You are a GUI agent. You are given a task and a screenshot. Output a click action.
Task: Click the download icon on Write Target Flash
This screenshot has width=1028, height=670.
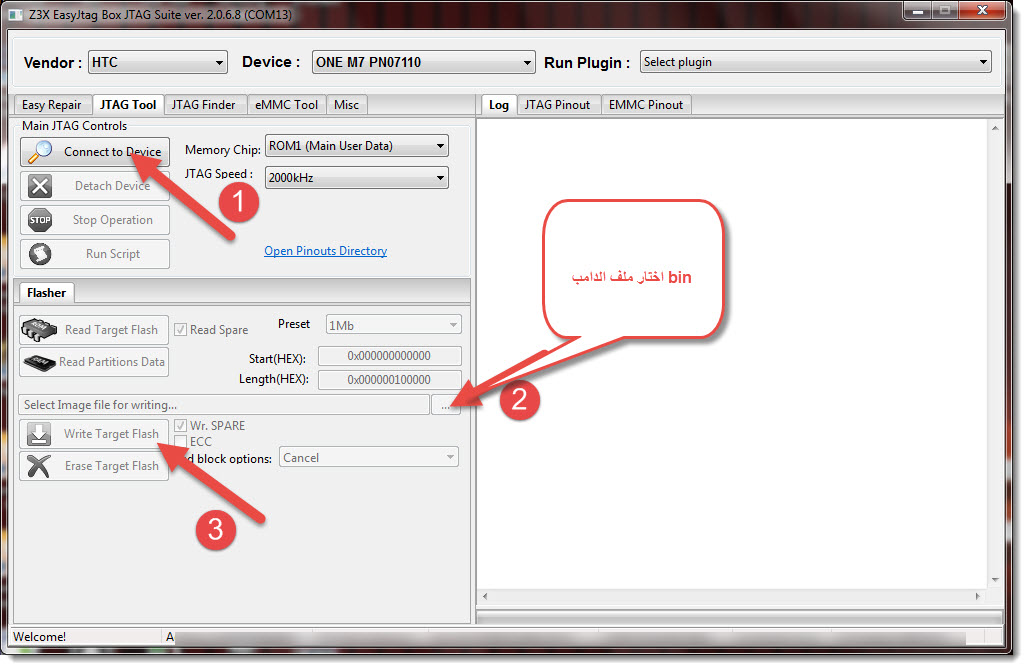tap(39, 434)
